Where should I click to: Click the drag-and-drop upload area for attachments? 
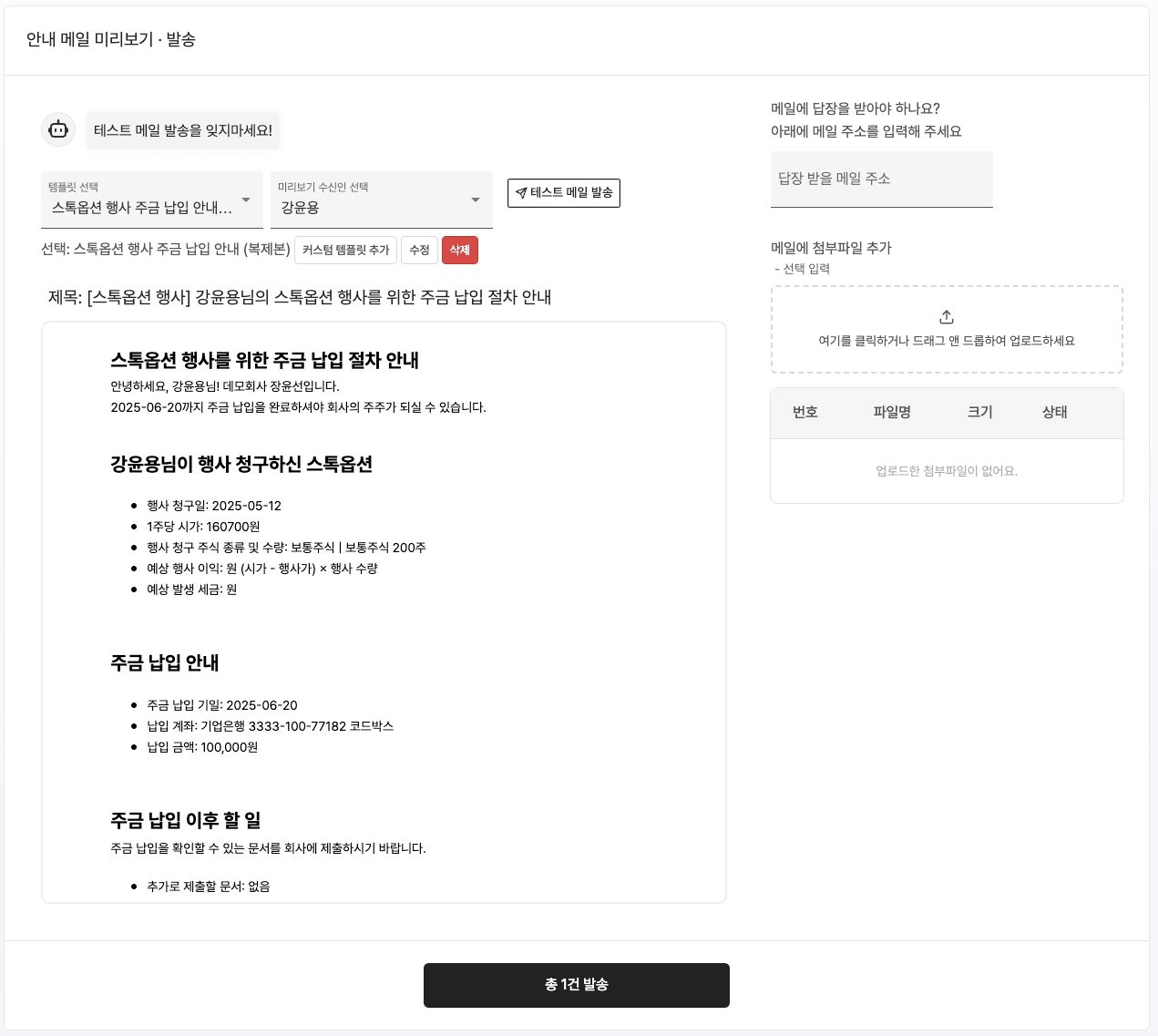pyautogui.click(x=947, y=330)
